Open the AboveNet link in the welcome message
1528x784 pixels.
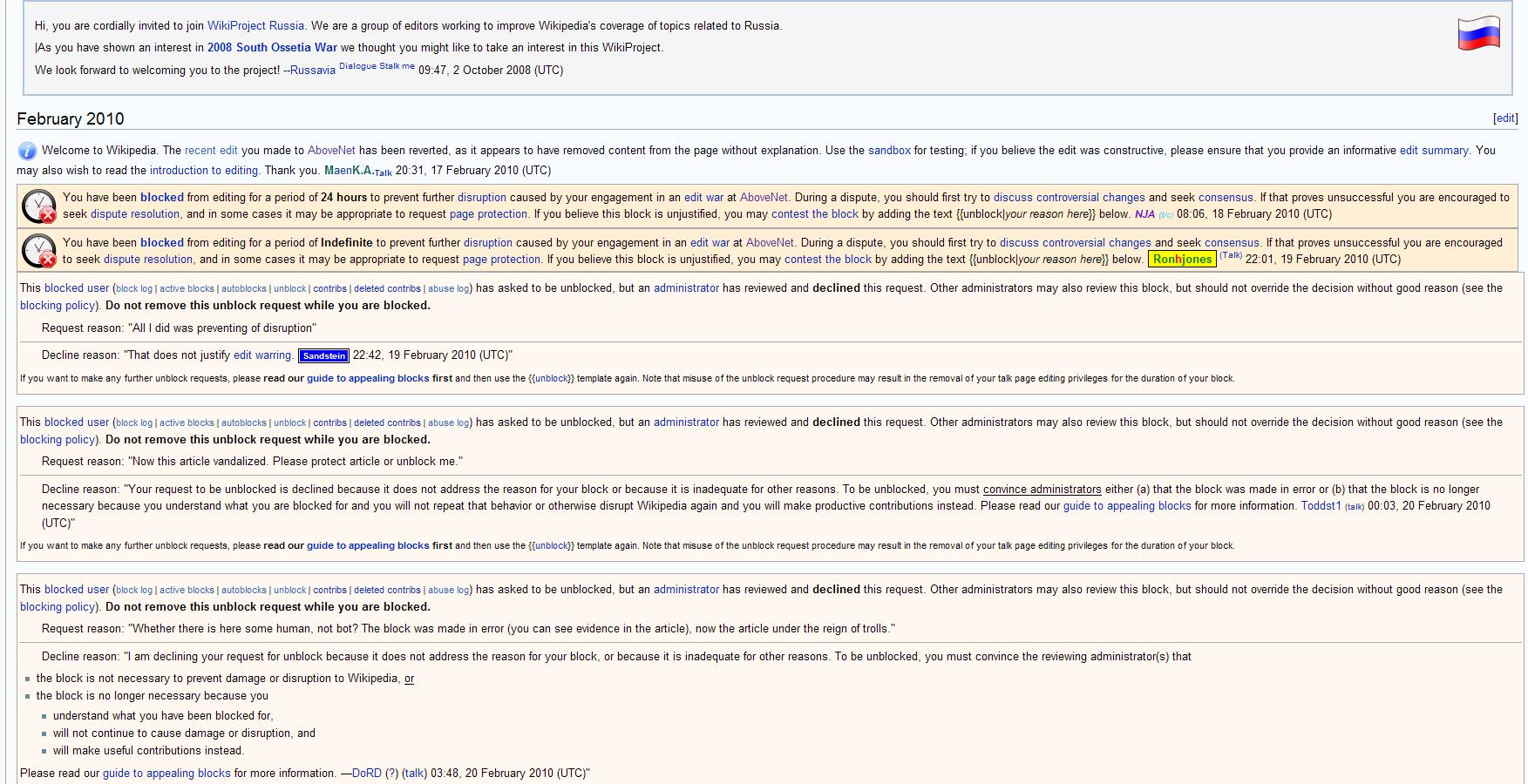point(331,151)
